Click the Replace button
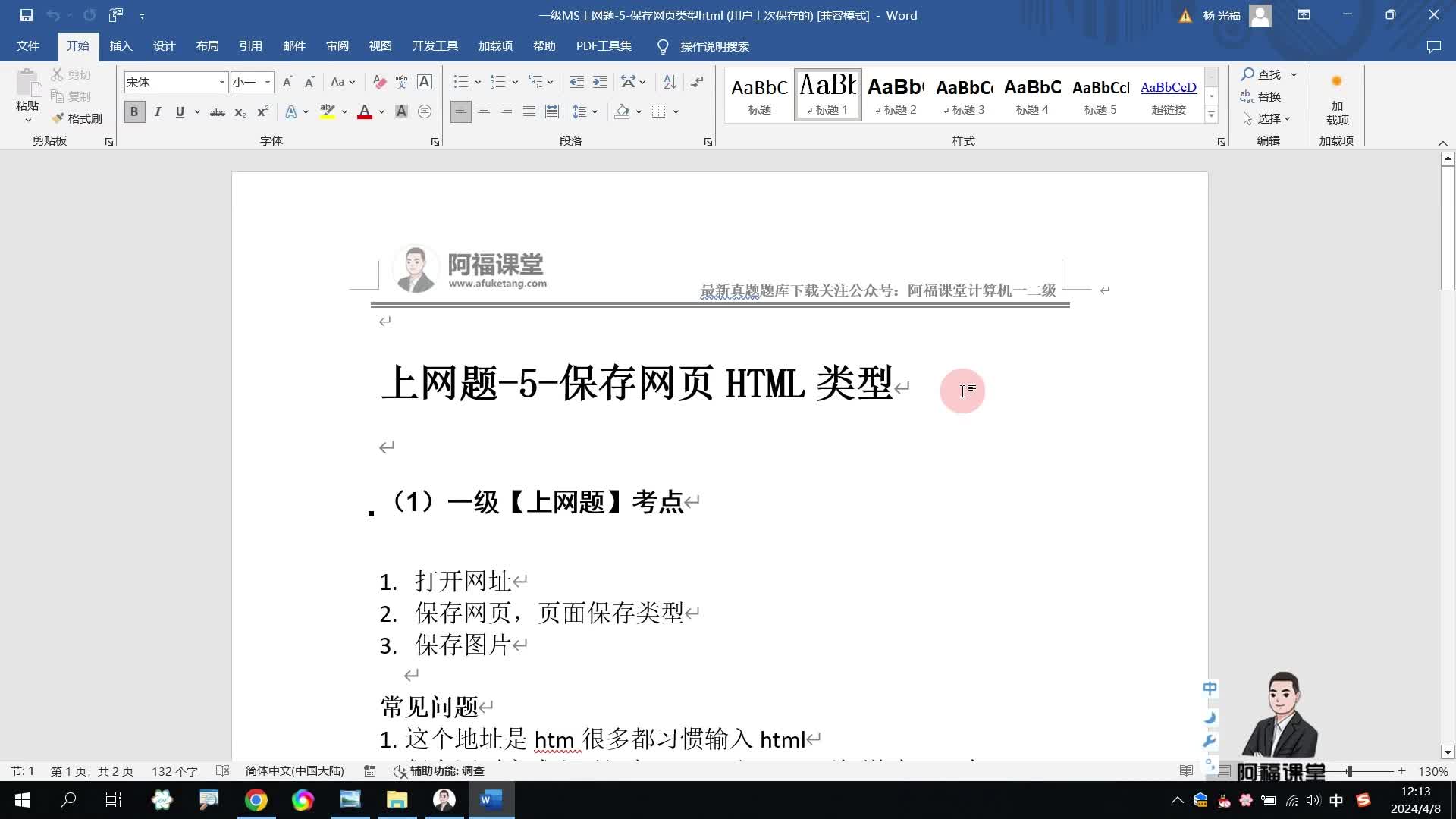Image resolution: width=1456 pixels, height=819 pixels. point(1261,96)
